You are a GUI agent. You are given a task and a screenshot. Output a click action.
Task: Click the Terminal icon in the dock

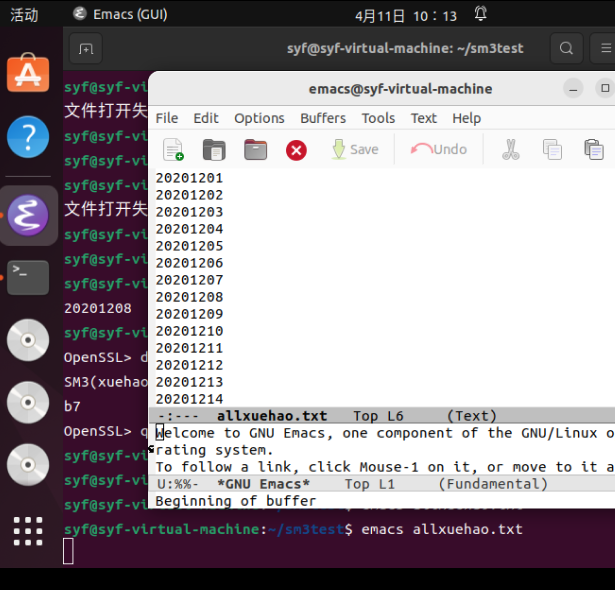click(28, 277)
